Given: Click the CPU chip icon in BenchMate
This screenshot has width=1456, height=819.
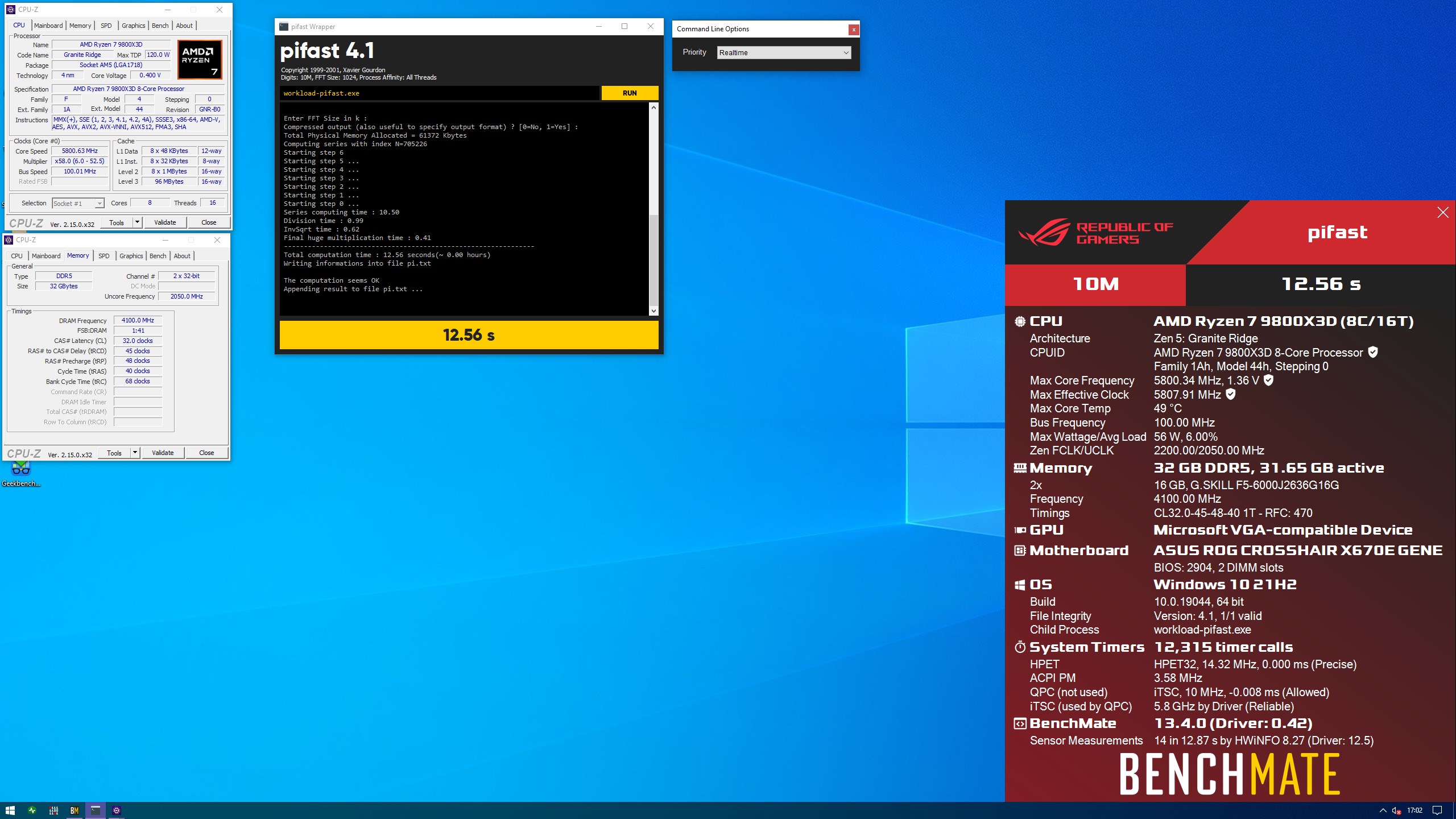Looking at the screenshot, I should [x=1020, y=321].
